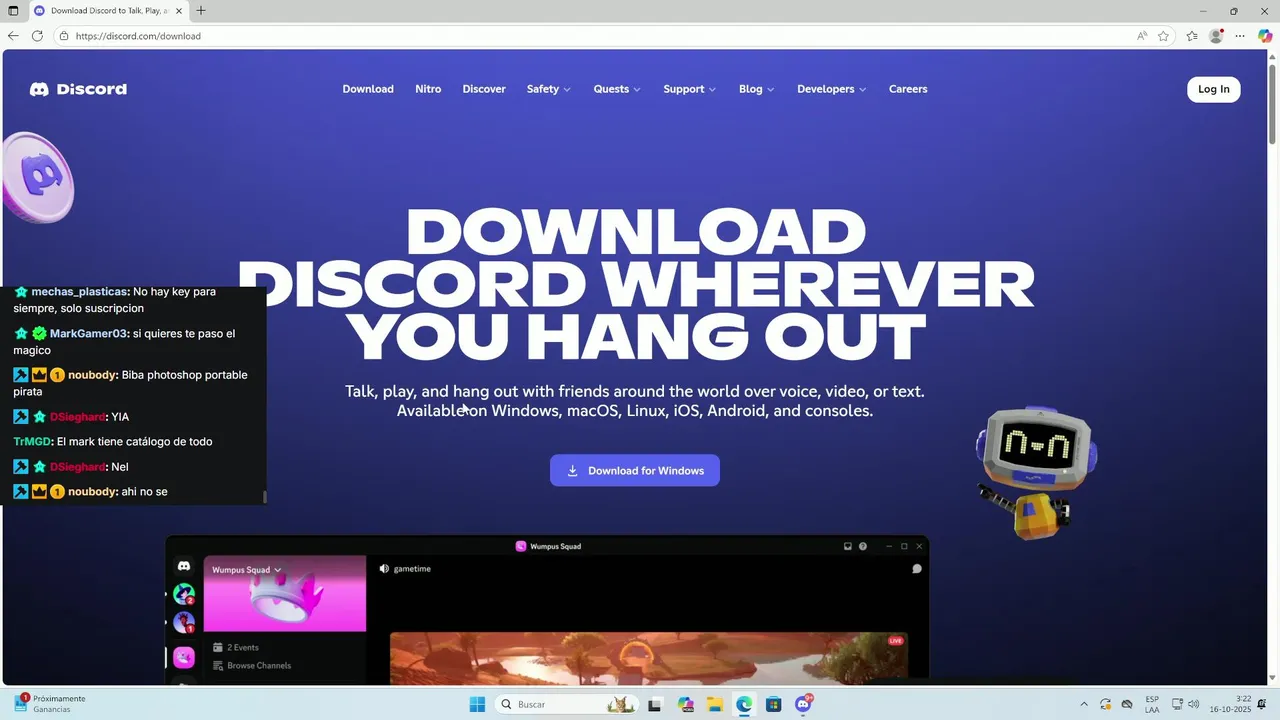Click the pink server icon in preview sidebar
Viewport: 1280px width, 720px height.
(184, 657)
